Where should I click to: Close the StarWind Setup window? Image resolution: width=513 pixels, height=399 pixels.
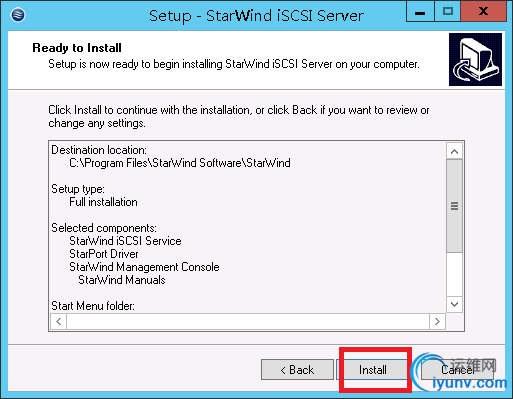click(x=484, y=12)
